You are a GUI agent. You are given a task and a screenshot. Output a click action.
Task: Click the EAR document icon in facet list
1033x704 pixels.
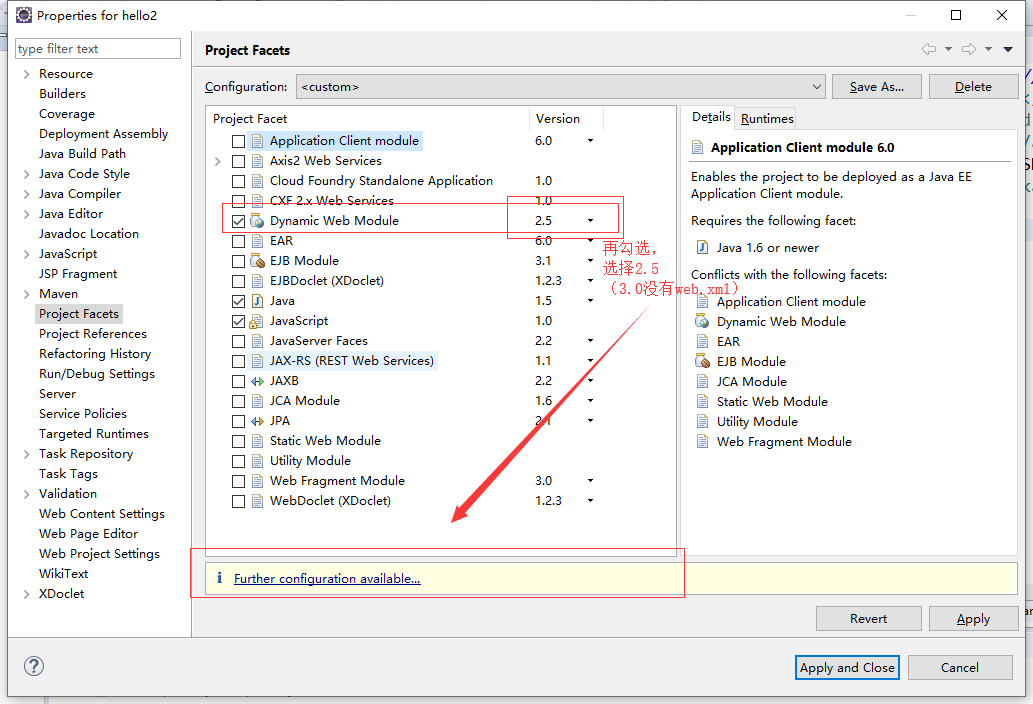point(257,241)
